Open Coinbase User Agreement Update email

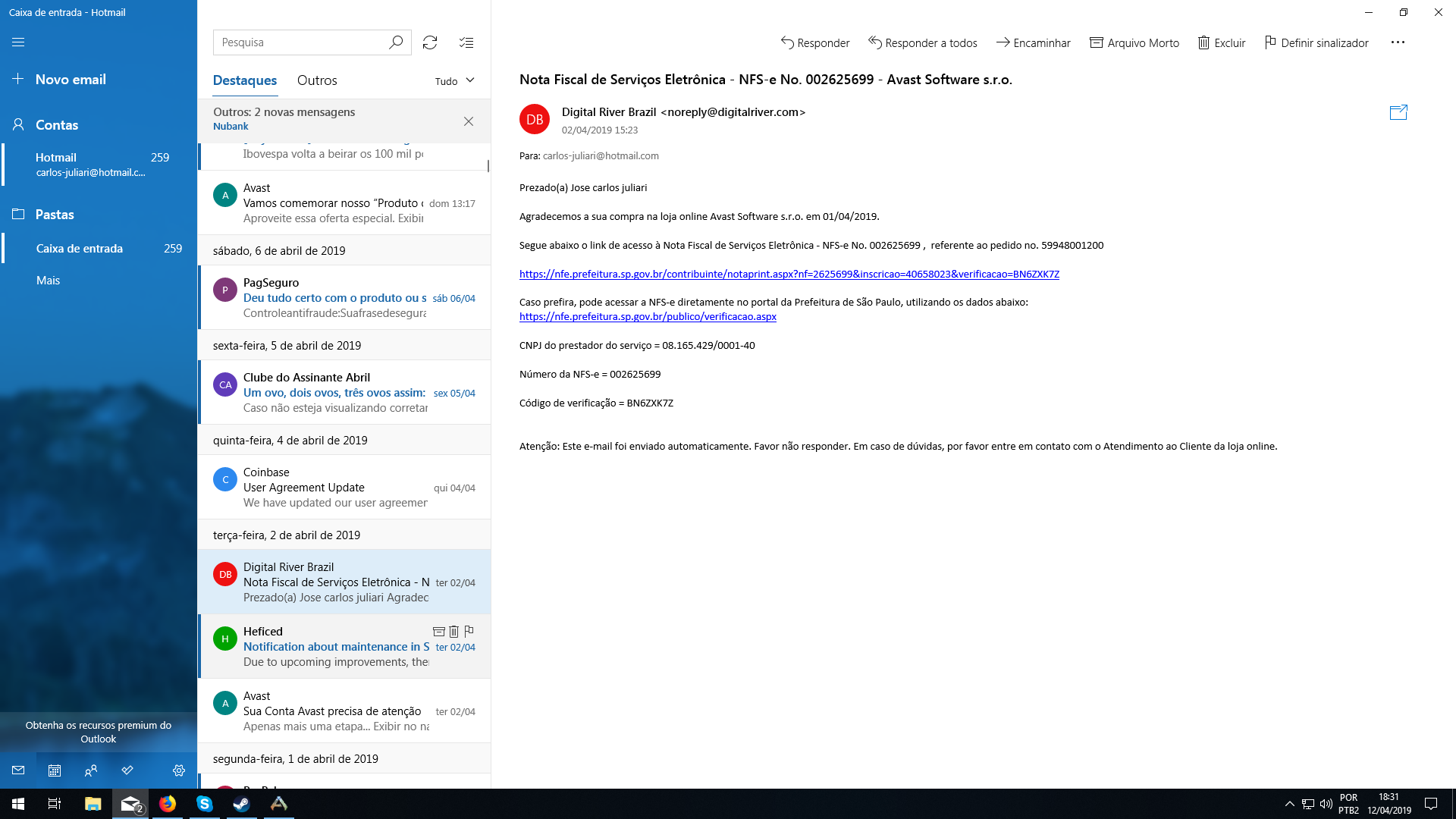click(x=344, y=487)
